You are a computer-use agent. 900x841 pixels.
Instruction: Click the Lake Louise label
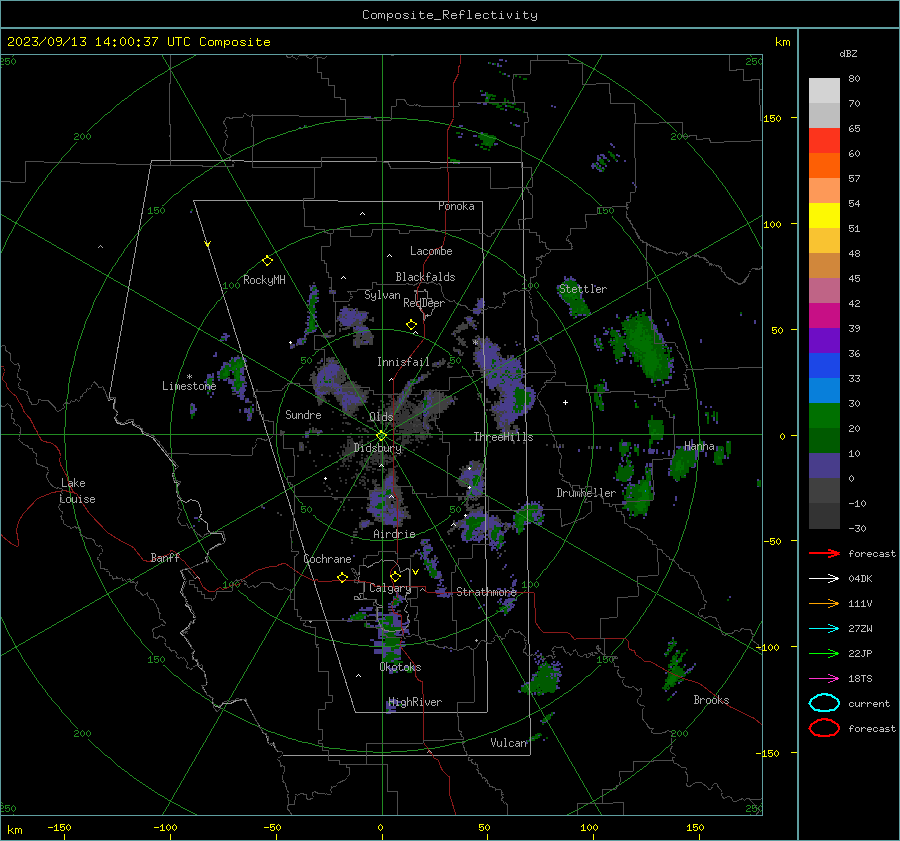(77, 491)
